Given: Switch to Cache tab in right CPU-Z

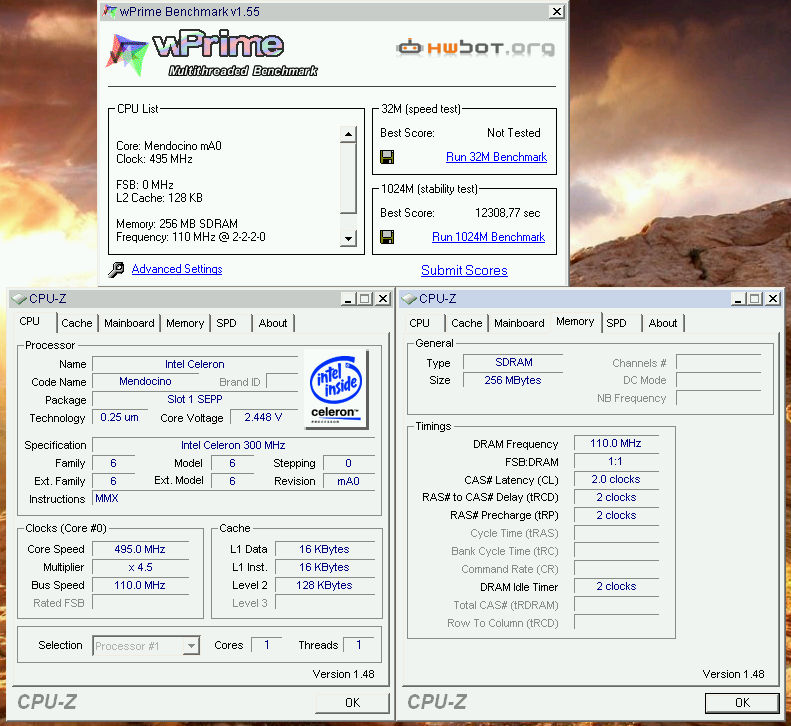Looking at the screenshot, I should point(467,323).
